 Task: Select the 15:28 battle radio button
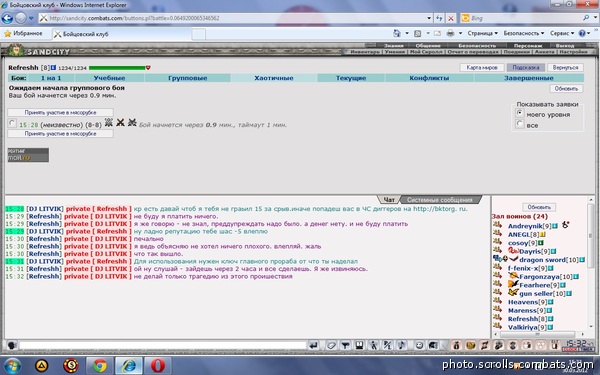[12, 123]
